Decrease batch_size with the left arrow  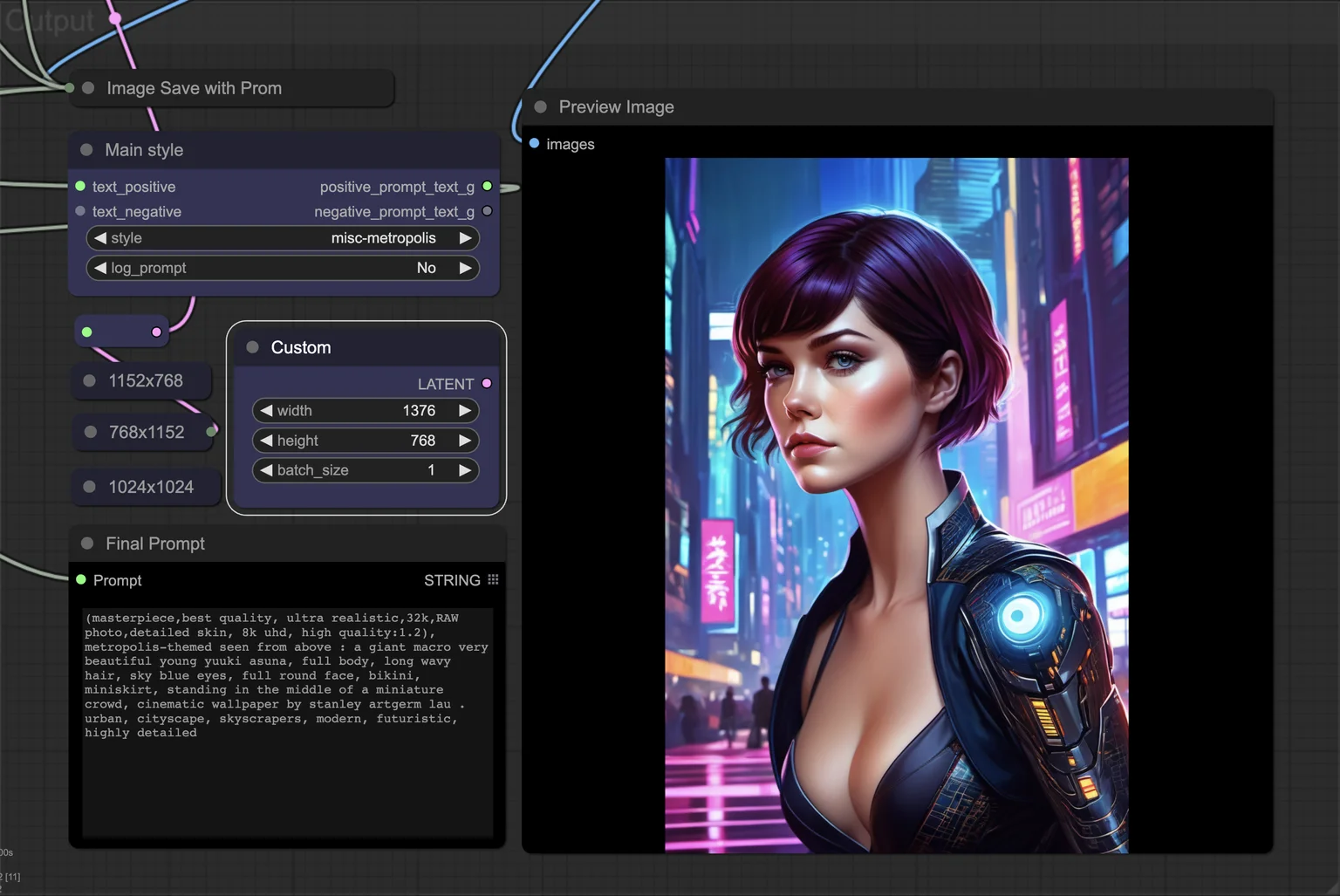[x=266, y=470]
